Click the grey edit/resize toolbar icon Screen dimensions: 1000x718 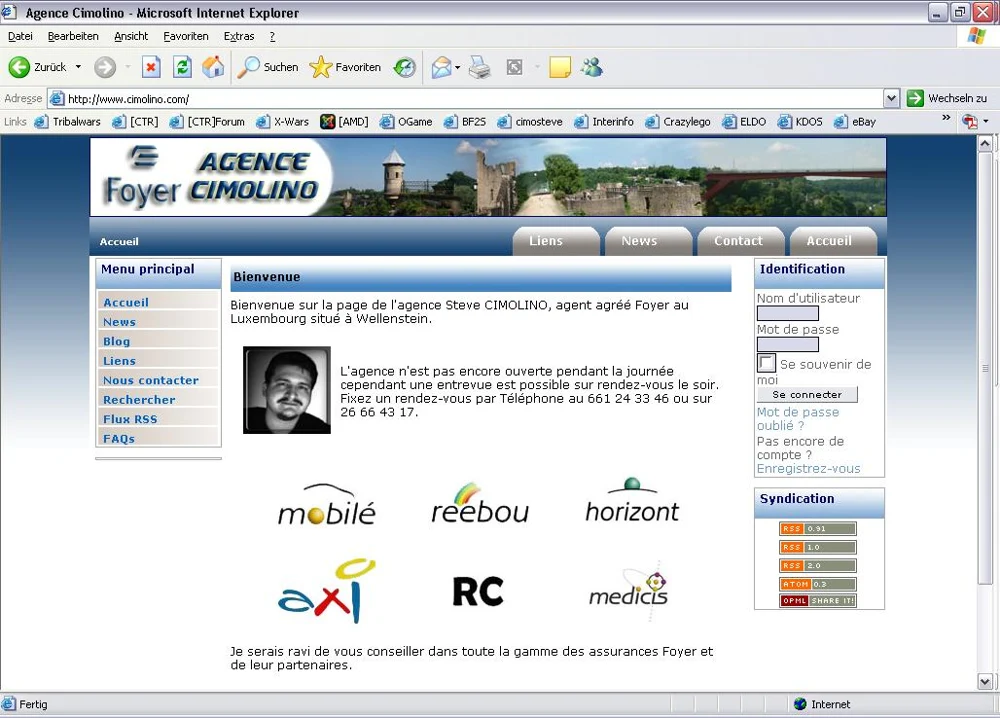[514, 67]
